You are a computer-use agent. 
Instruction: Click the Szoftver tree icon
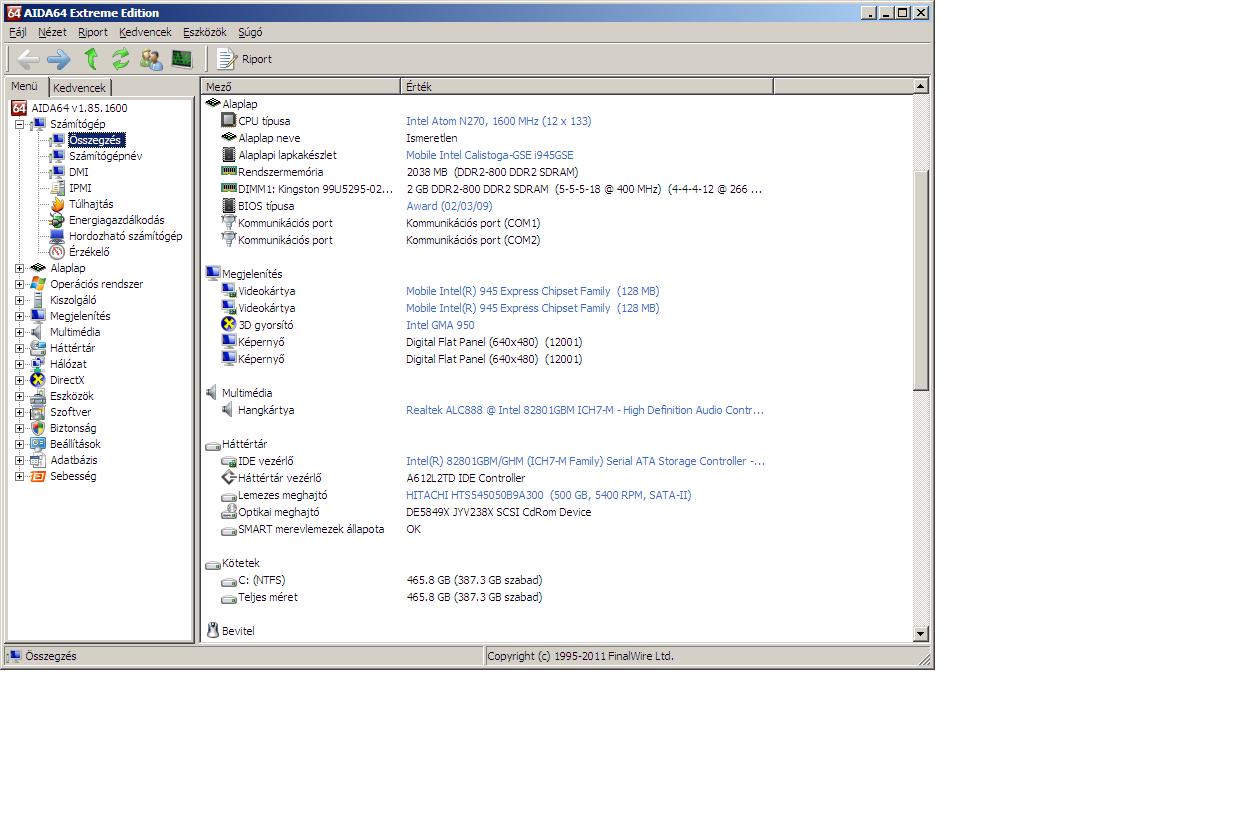tap(38, 412)
